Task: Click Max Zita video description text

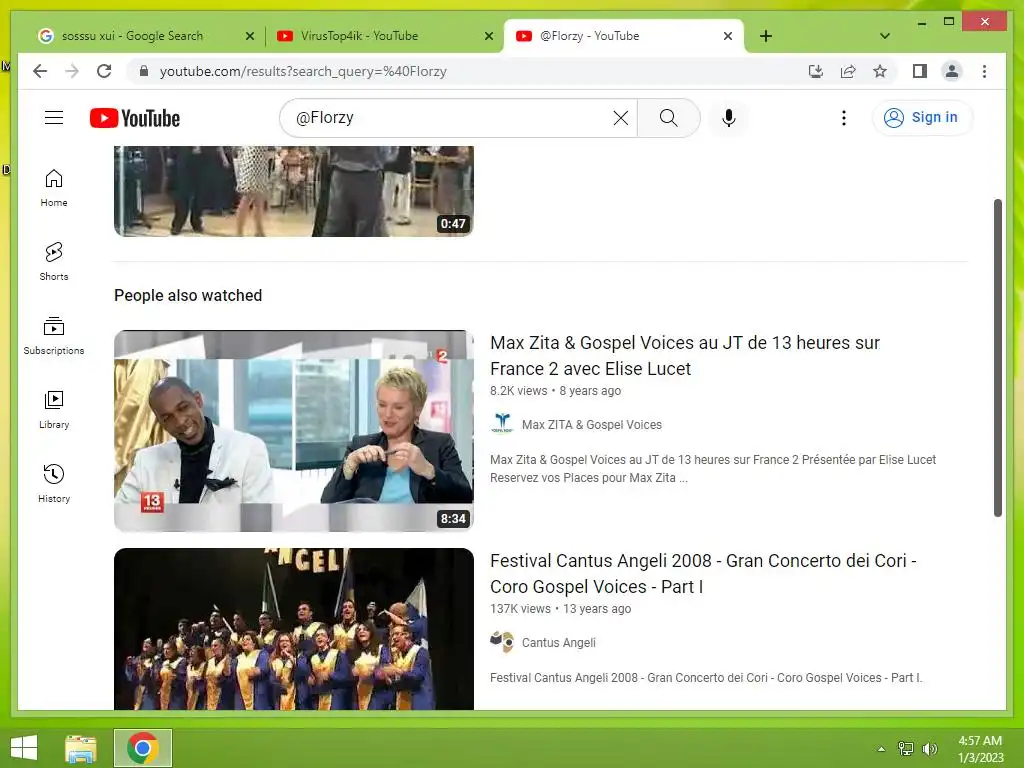Action: [x=712, y=469]
